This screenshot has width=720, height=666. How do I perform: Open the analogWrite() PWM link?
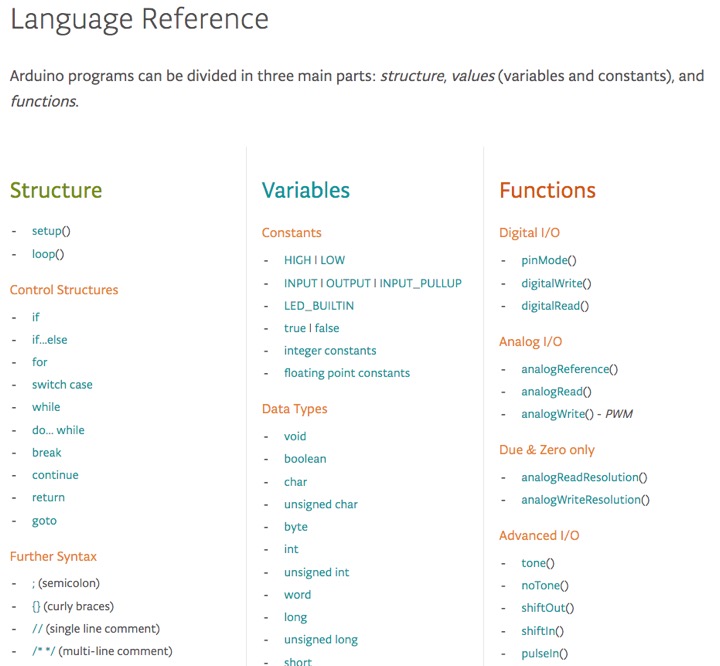(x=576, y=414)
